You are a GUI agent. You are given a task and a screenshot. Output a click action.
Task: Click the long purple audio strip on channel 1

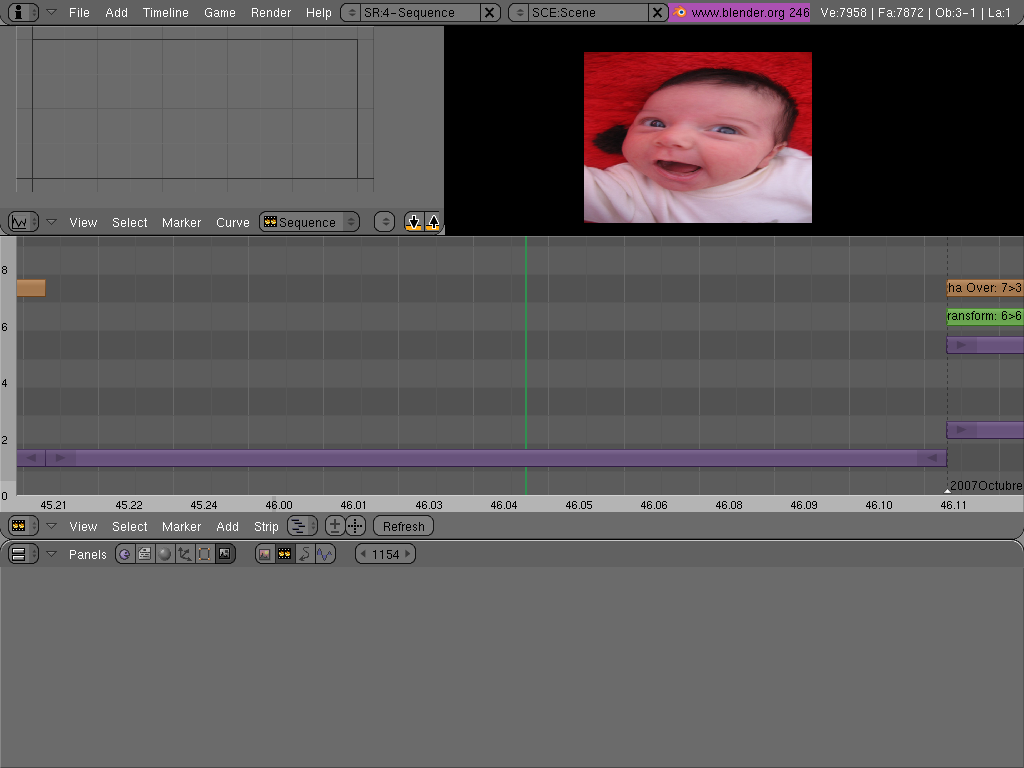click(480, 458)
